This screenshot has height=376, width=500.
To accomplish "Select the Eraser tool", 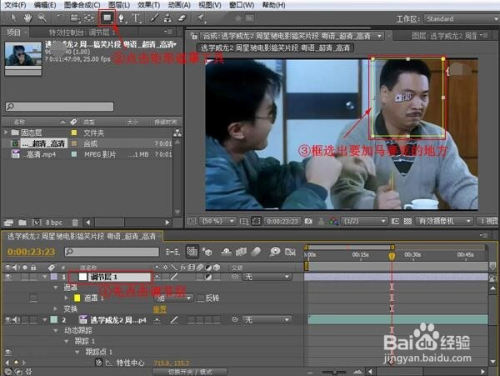I will pyautogui.click(x=182, y=18).
